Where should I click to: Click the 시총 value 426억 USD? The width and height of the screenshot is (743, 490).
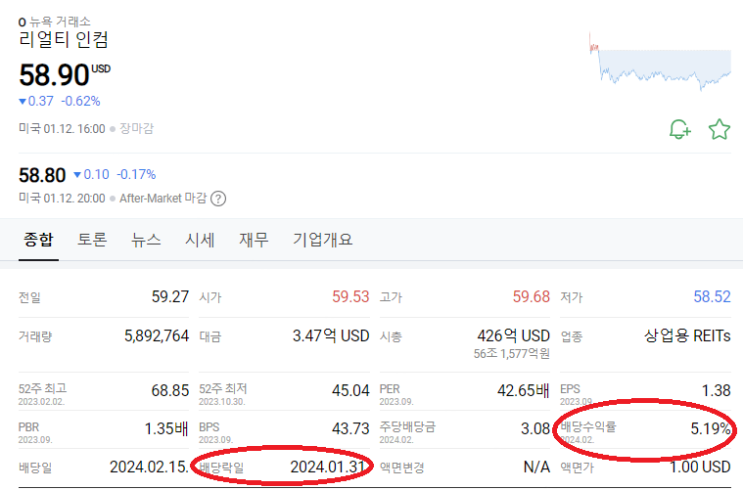coord(513,336)
